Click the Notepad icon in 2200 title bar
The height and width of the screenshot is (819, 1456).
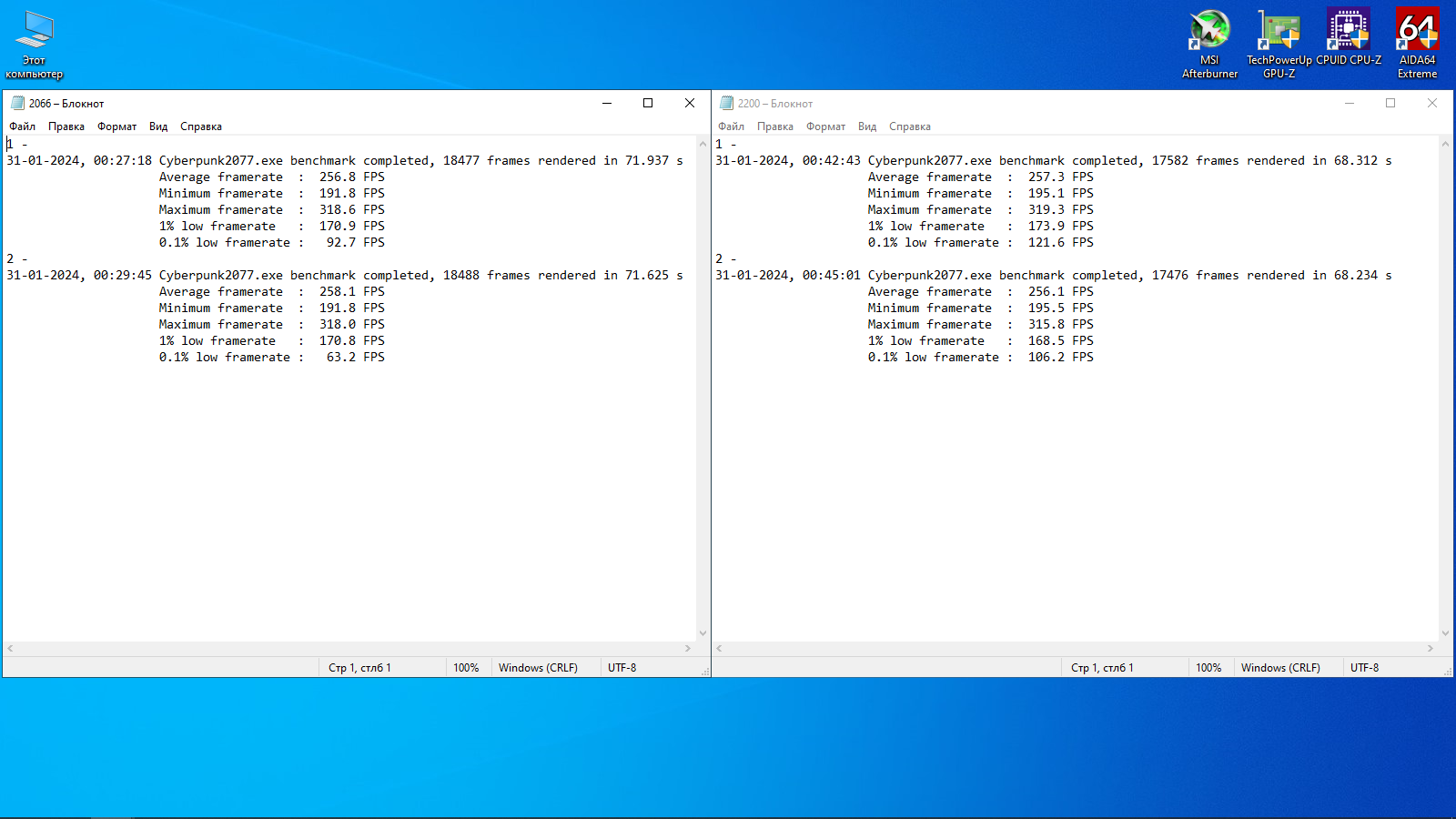coord(726,103)
